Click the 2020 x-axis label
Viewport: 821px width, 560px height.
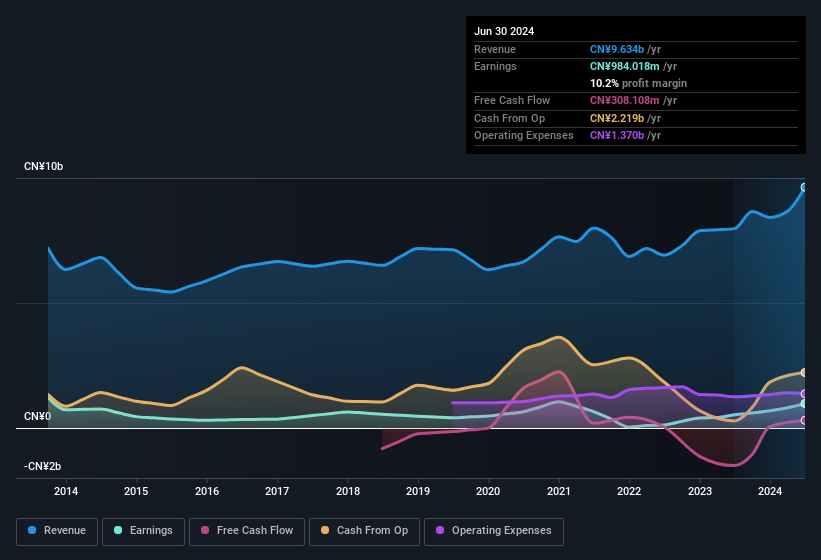(x=488, y=491)
